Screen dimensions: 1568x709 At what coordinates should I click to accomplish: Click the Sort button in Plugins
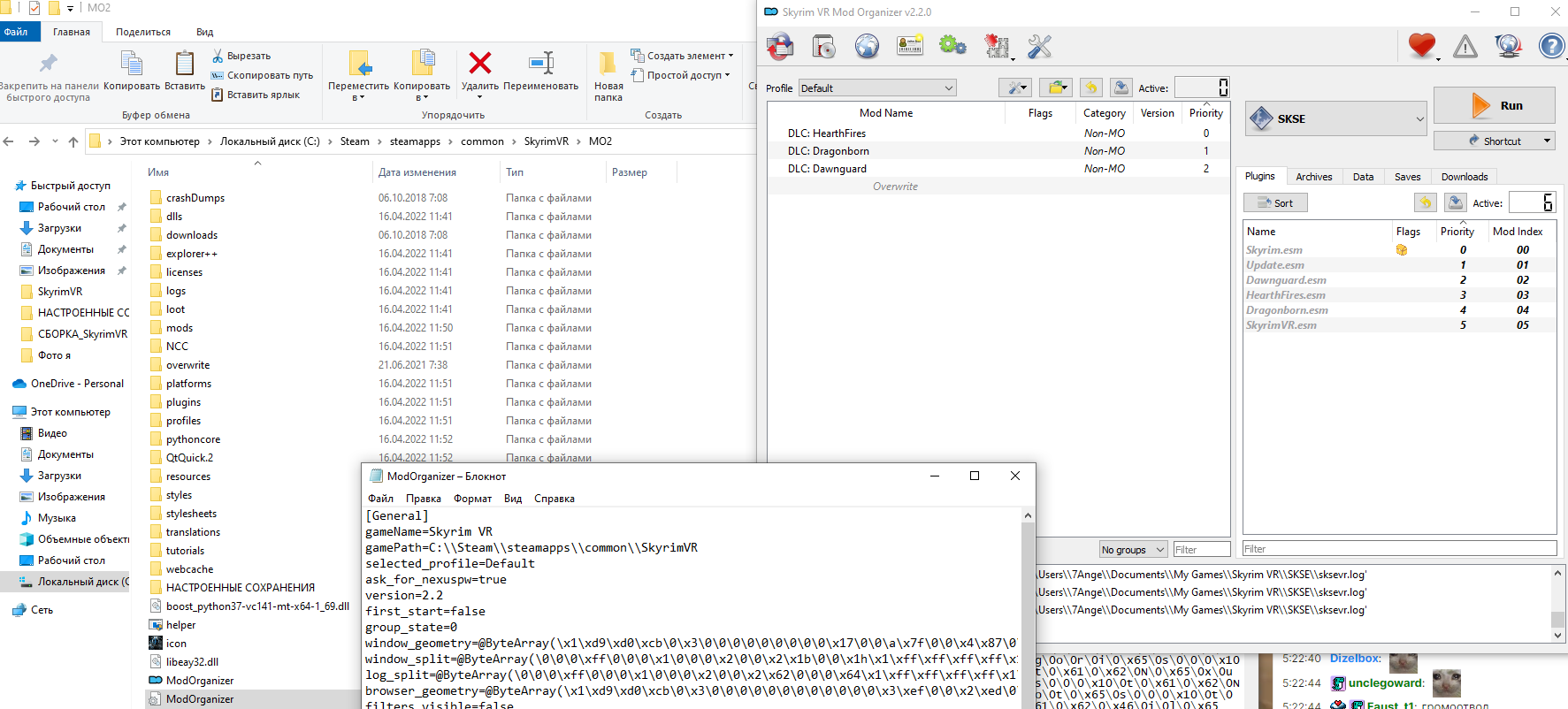click(1275, 203)
